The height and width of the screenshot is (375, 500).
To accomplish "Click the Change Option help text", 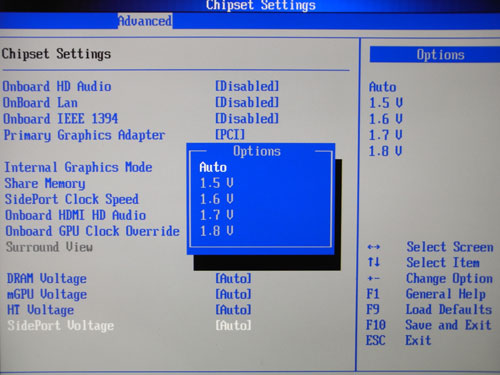I will tap(449, 279).
